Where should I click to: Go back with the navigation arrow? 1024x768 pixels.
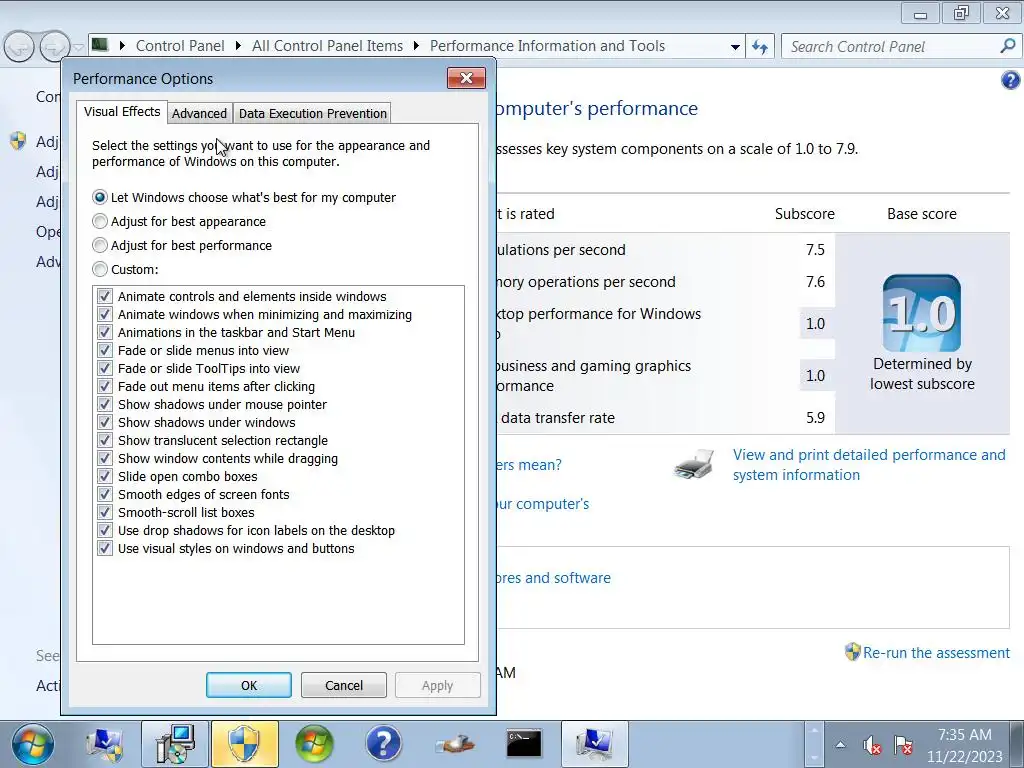pyautogui.click(x=19, y=46)
